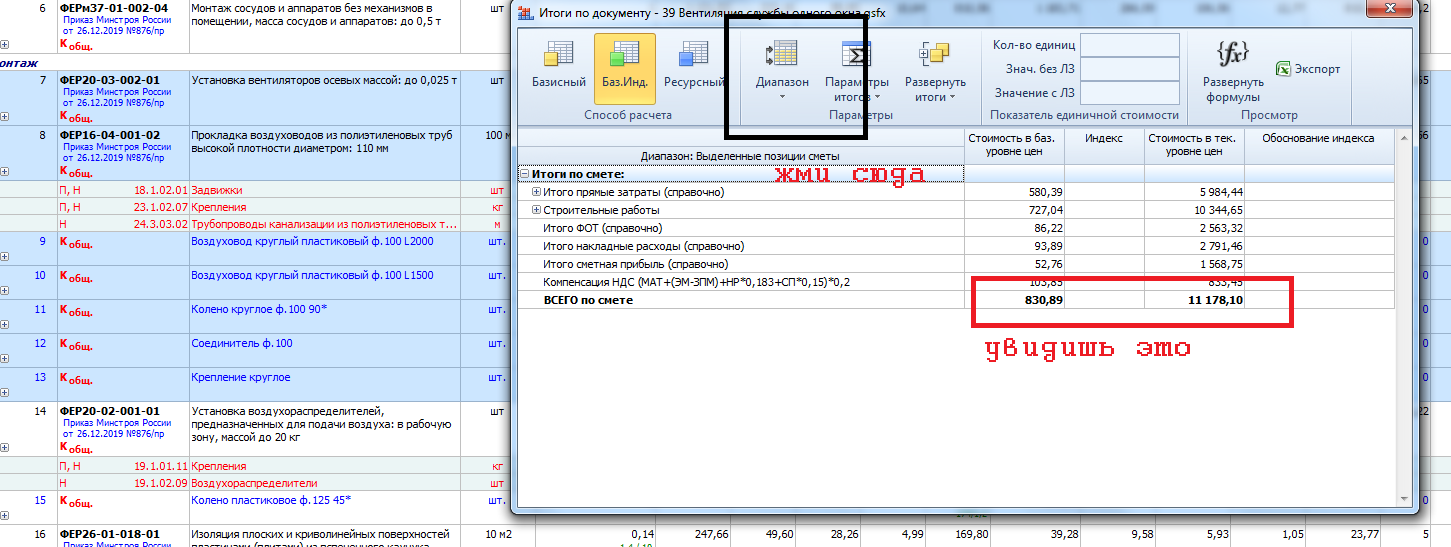Click resource Задвижки 18.1.02.01
Viewport: 1451px width, 547px height.
coord(217,189)
